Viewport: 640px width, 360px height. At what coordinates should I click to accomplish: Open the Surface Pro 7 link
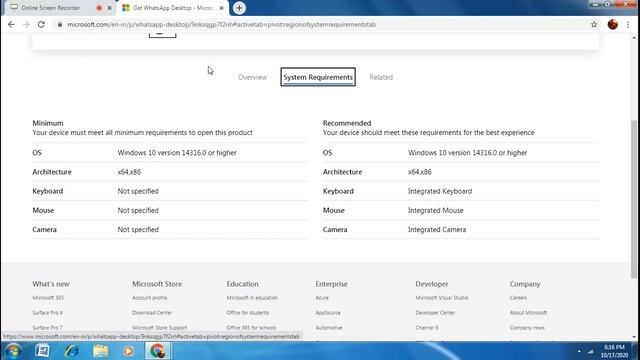[47, 328]
